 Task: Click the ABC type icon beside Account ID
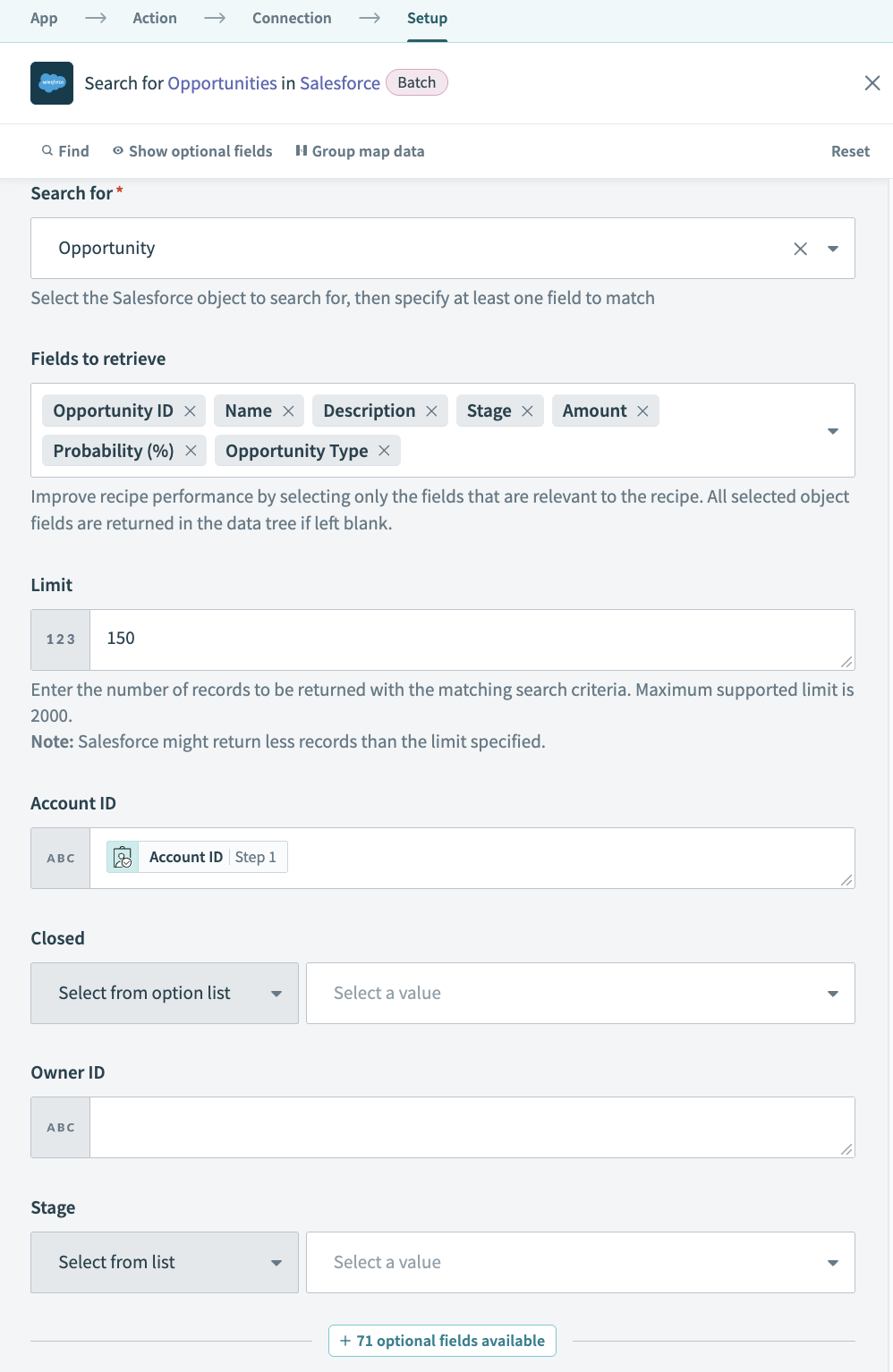60,857
